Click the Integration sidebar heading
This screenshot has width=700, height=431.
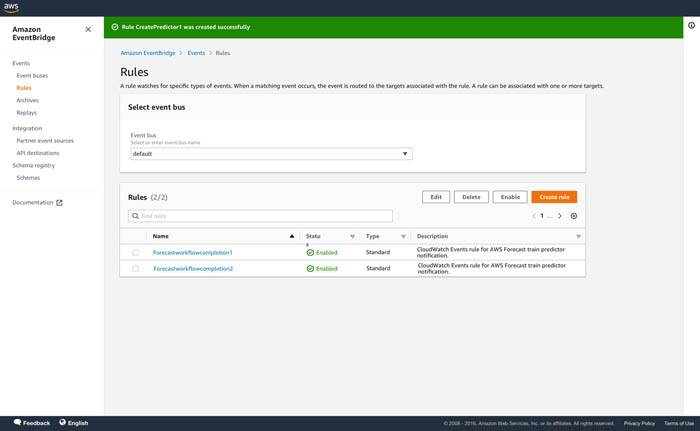coord(27,128)
